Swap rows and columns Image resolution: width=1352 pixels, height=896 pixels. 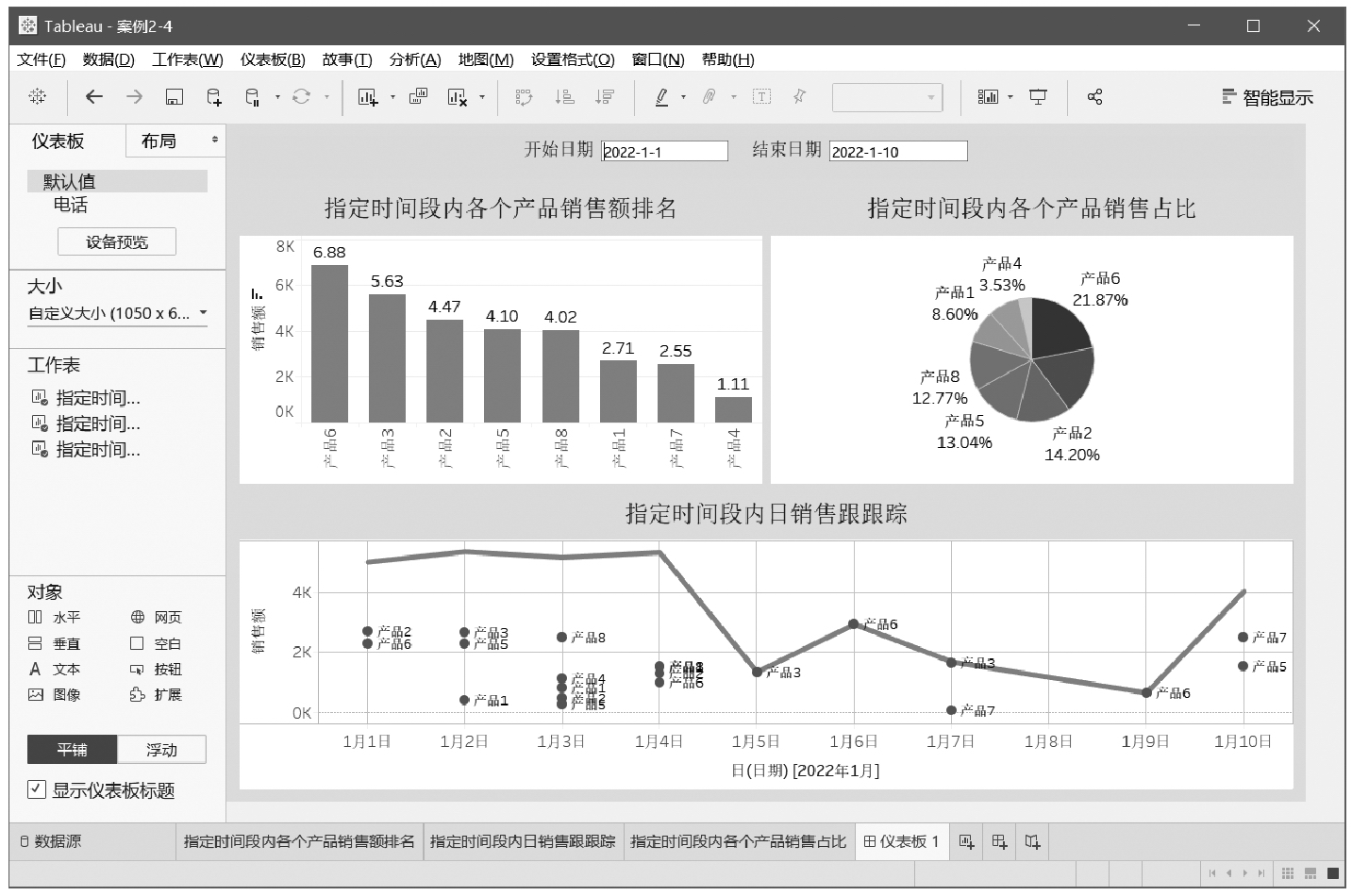click(524, 96)
